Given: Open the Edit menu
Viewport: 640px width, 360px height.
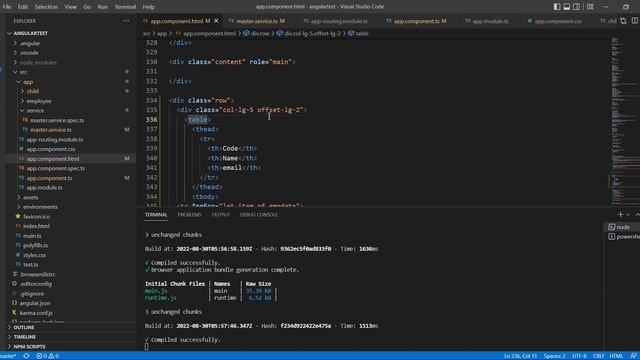Looking at the screenshot, I should [23, 7].
